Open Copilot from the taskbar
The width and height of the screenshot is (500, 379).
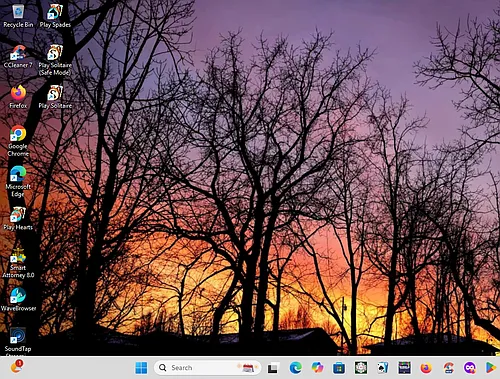[x=317, y=368]
